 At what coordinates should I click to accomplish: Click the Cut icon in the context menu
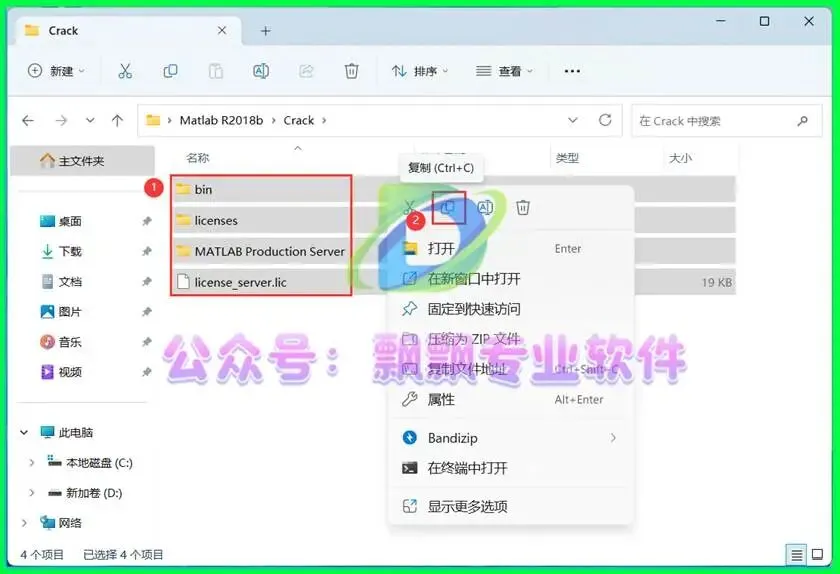[409, 207]
